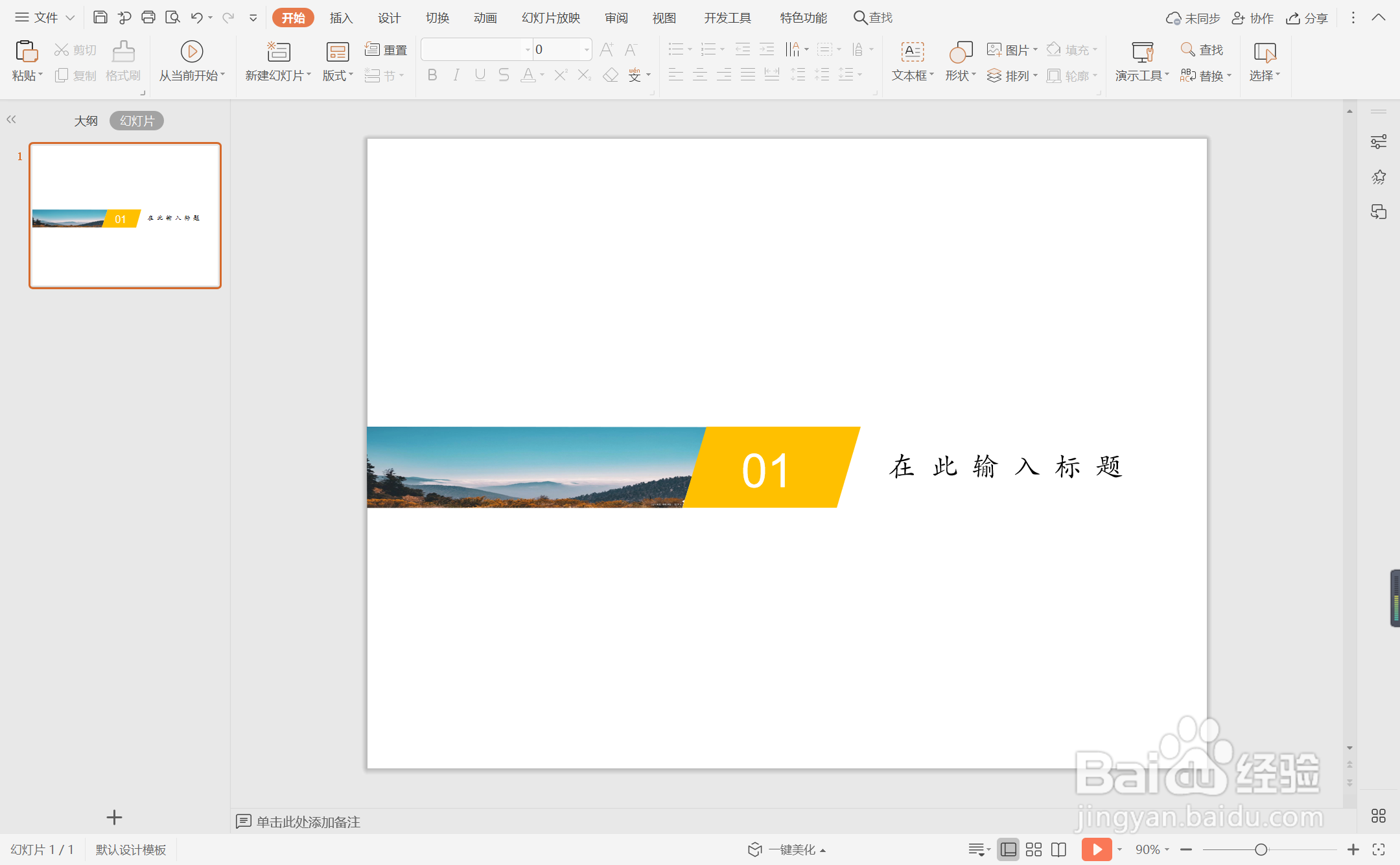The height and width of the screenshot is (865, 1400).
Task: Switch to the 大纲 outline tab
Action: (x=86, y=121)
